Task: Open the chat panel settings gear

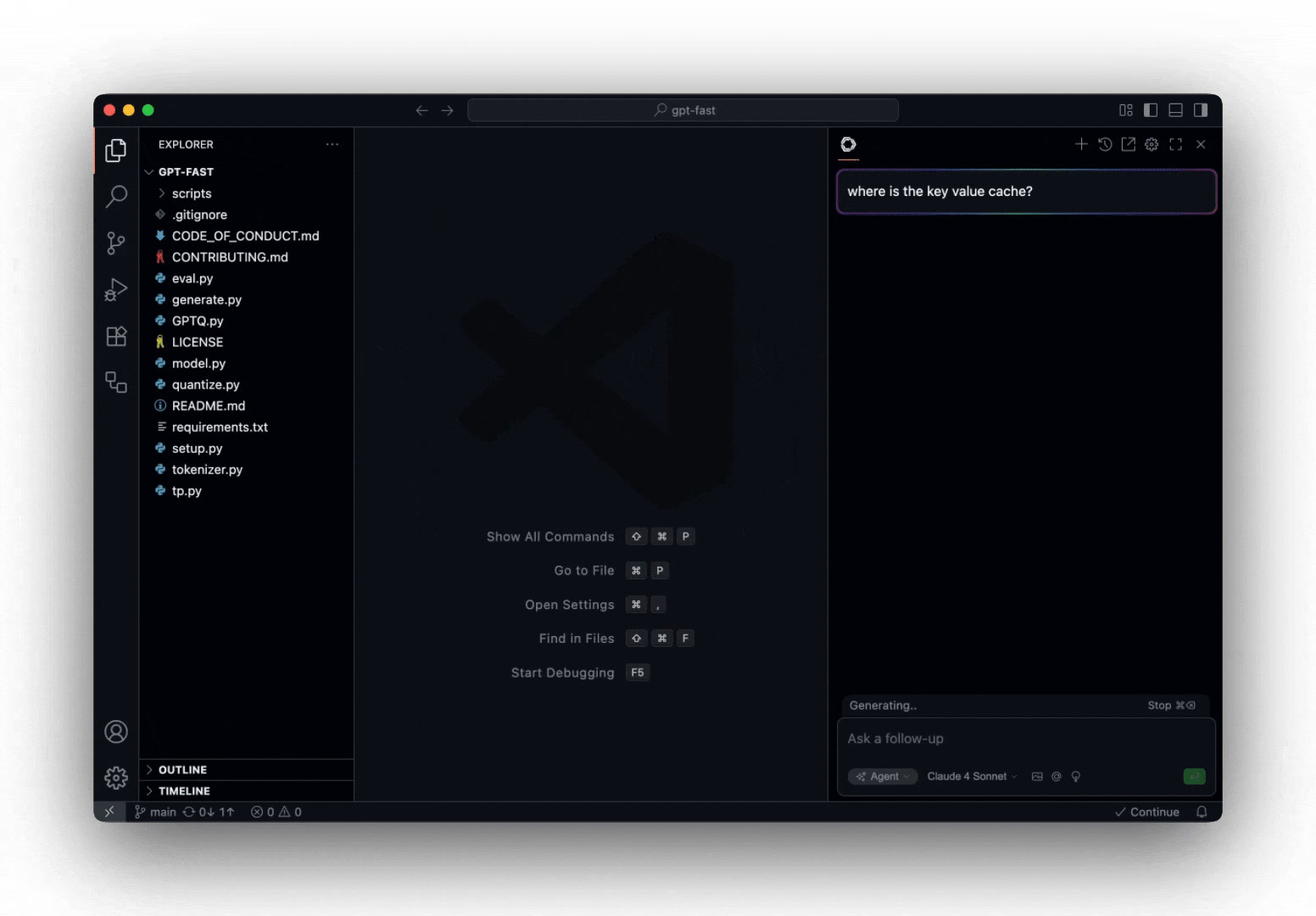Action: pyautogui.click(x=1151, y=144)
